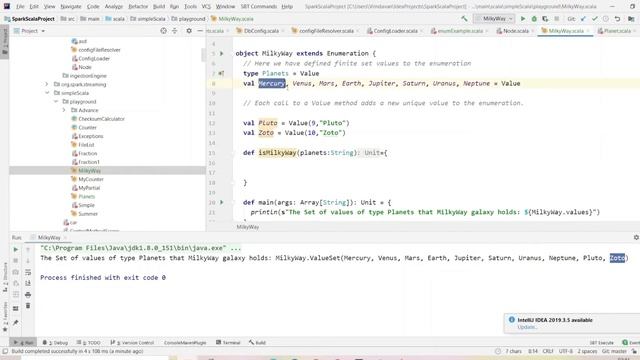Click the run gutter arrow beside def main
This screenshot has width=640, height=360.
(222, 202)
